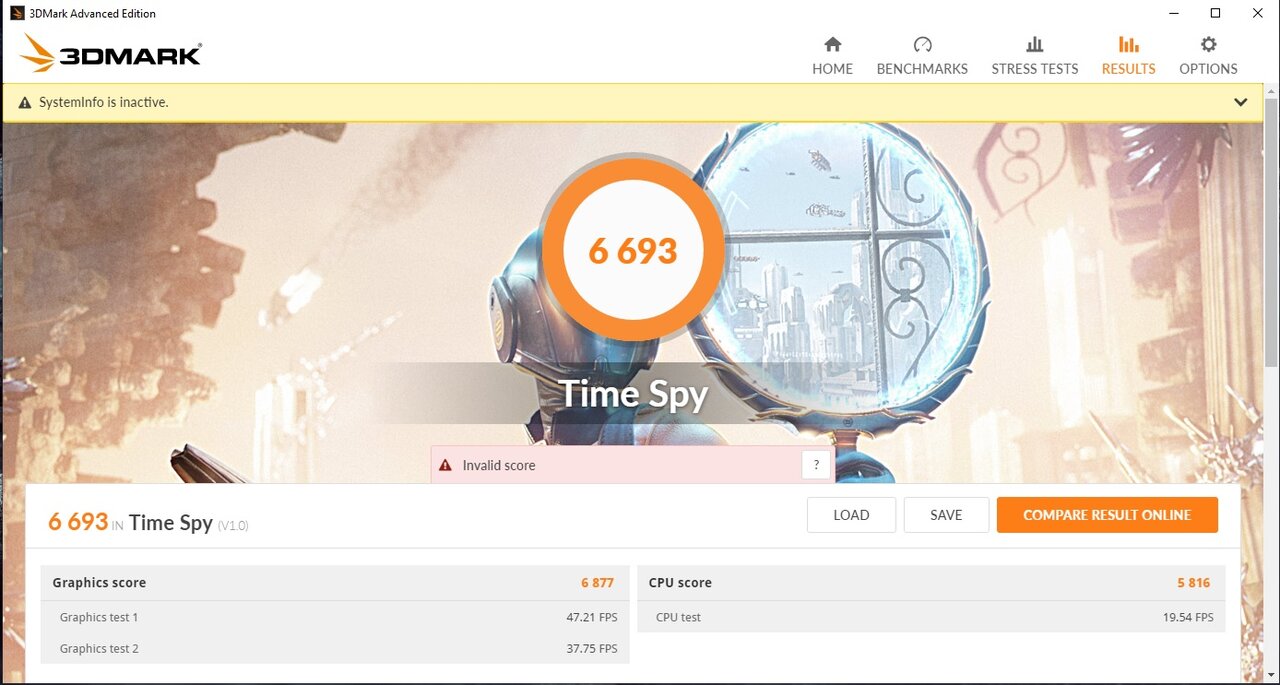Screen dimensions: 1280x685
Task: Switch to the STRESS TESTS tab
Action: pos(1035,69)
